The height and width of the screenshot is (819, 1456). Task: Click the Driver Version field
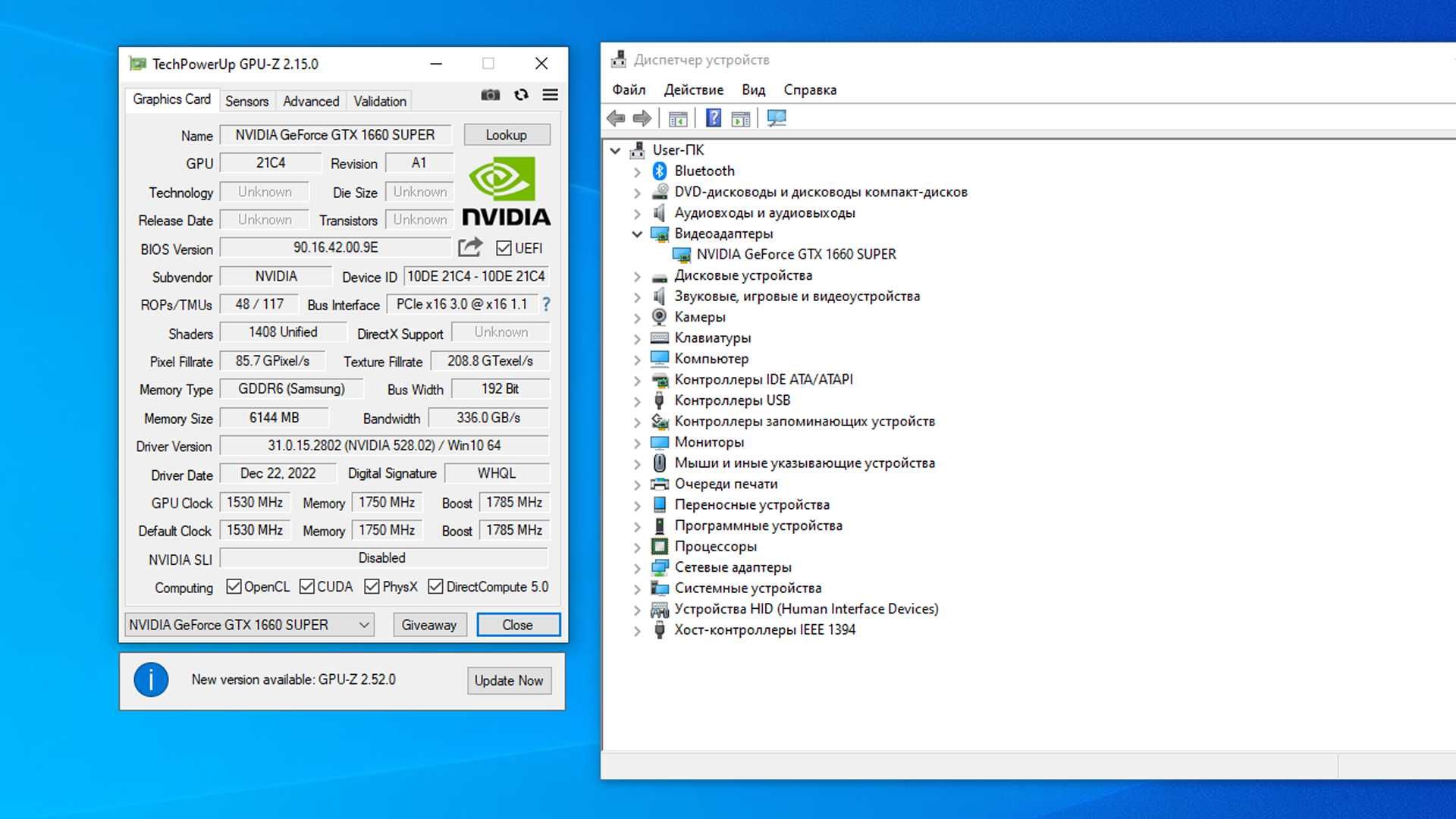[384, 446]
